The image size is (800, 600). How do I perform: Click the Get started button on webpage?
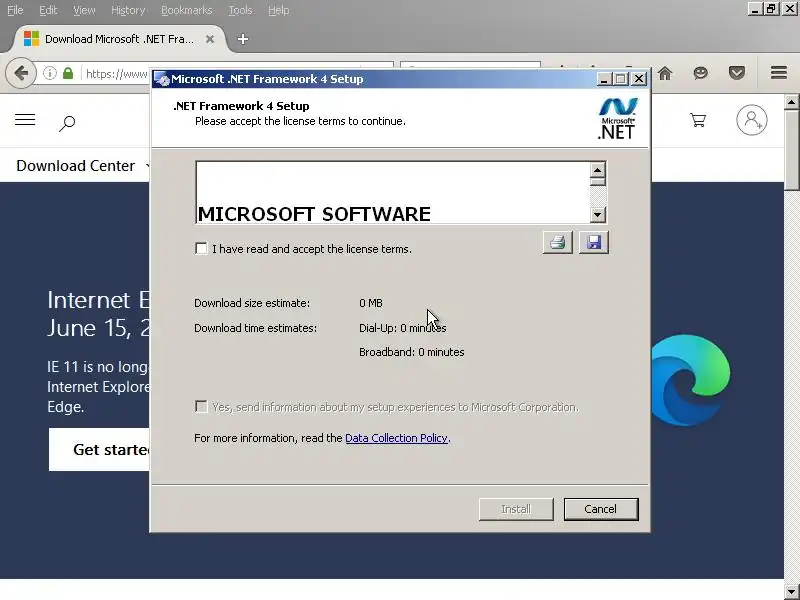click(99, 449)
